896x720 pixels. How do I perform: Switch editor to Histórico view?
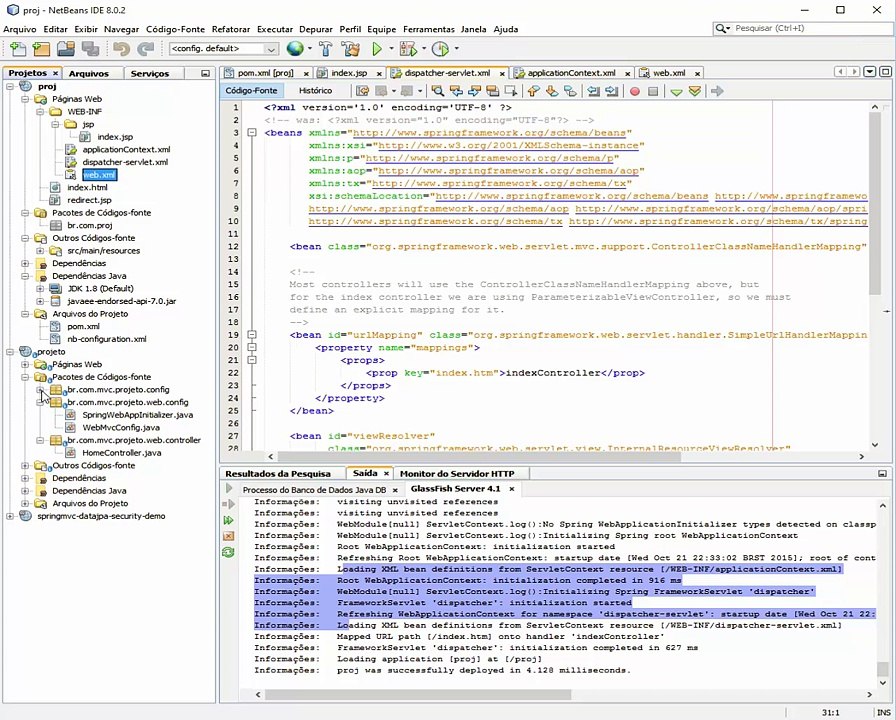[x=315, y=91]
